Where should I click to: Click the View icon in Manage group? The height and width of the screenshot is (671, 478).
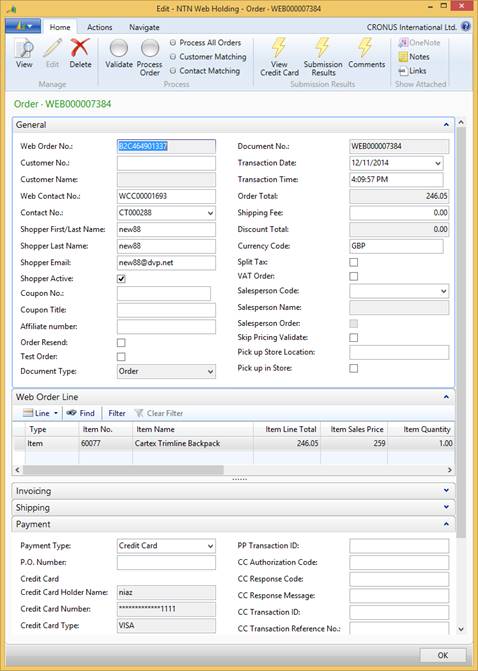24,49
